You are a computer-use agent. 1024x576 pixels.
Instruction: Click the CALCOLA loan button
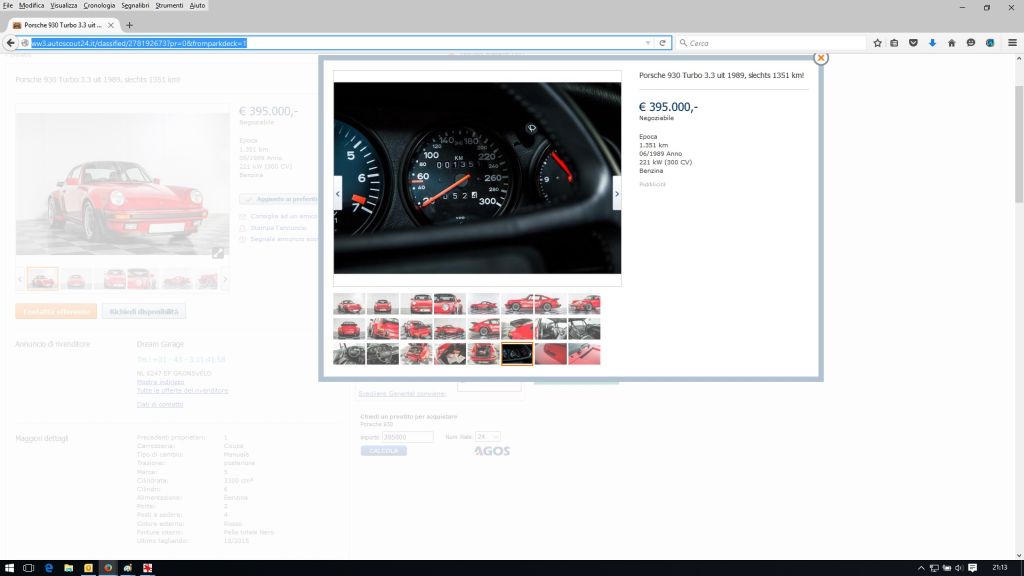pos(383,451)
